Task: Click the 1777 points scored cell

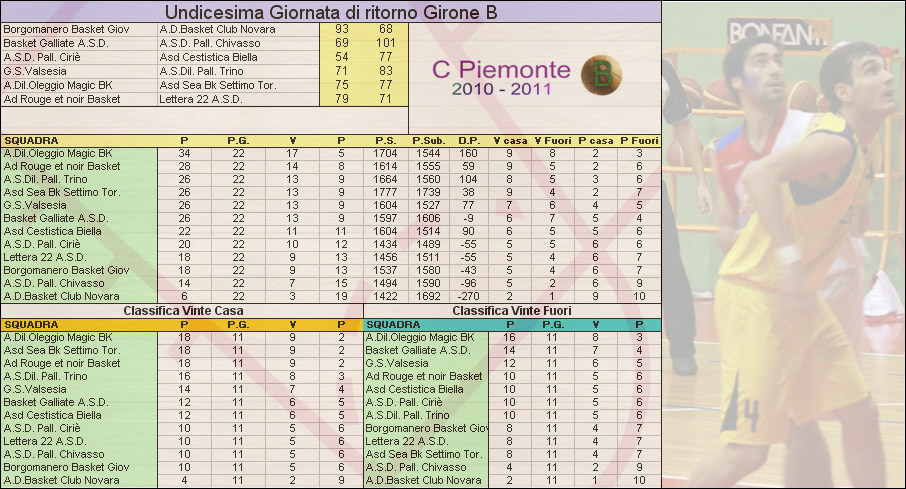Action: 385,192
